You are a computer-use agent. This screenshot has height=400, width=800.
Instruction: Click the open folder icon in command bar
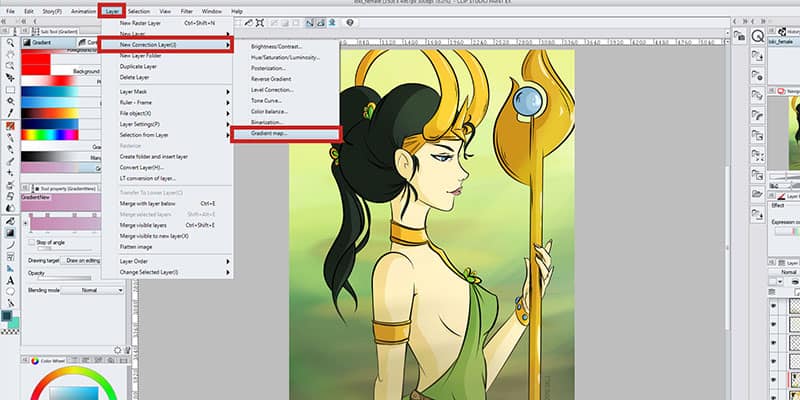click(758, 194)
